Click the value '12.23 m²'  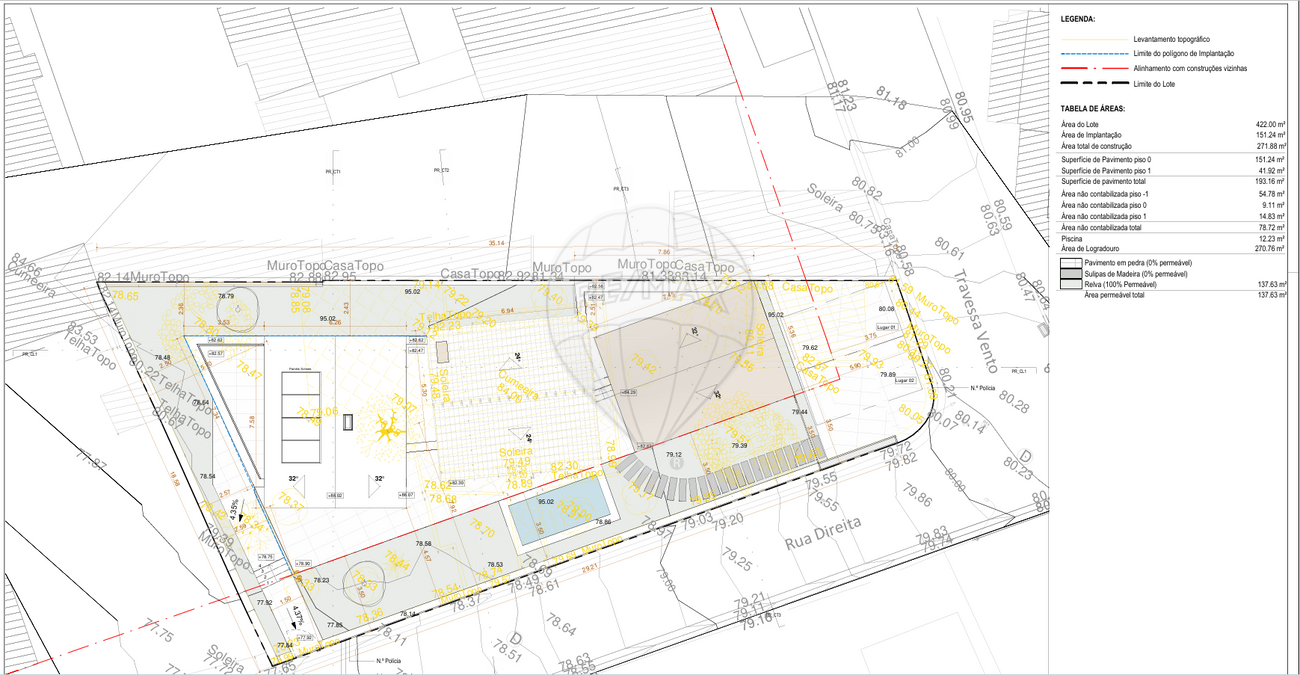click(1272, 239)
